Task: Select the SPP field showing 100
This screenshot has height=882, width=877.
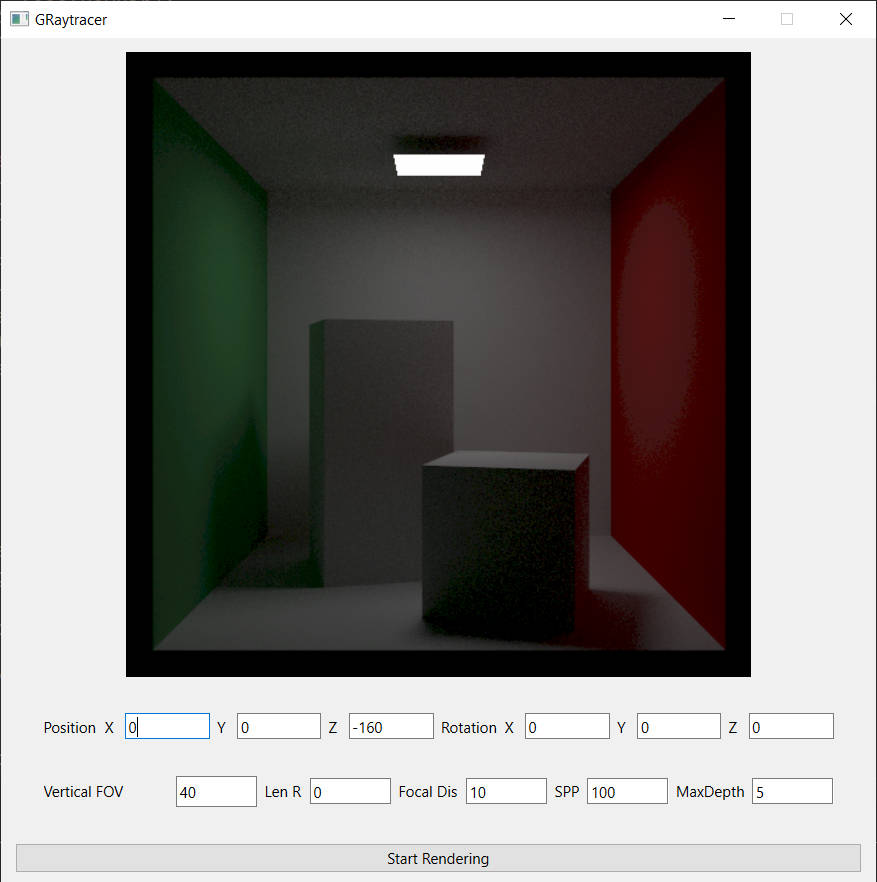Action: [x=627, y=792]
